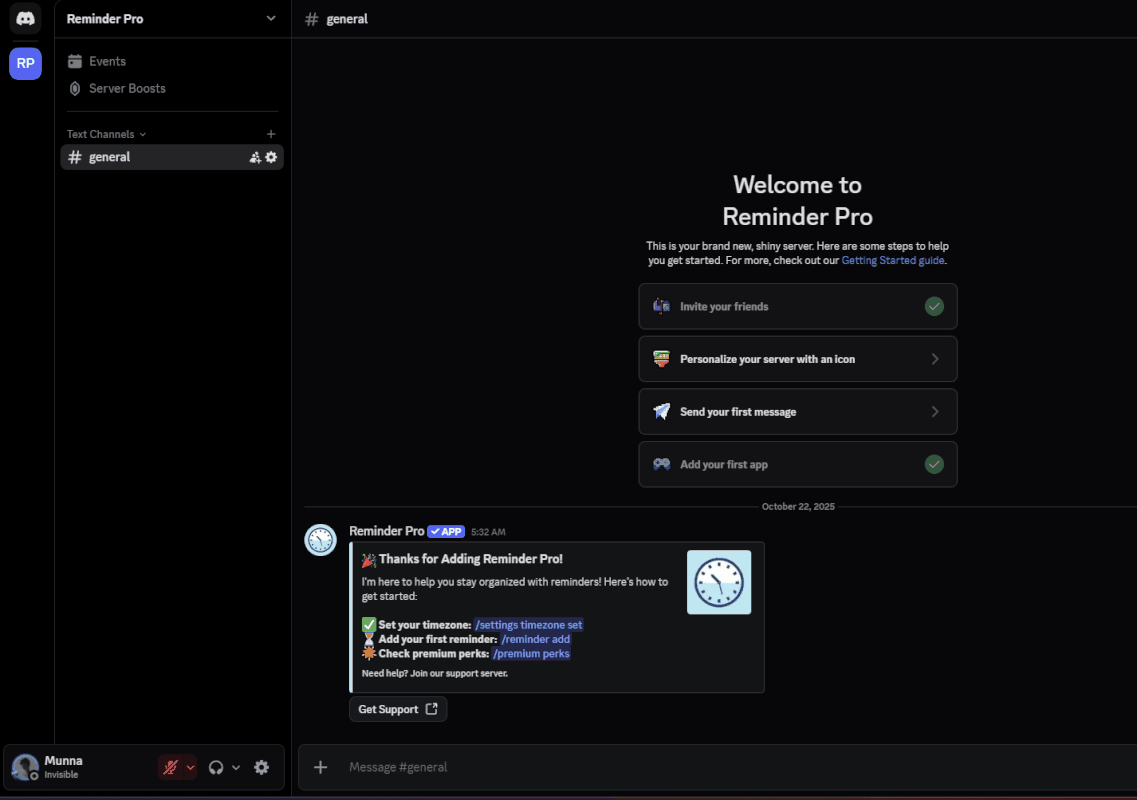Click the Get Support button
Viewport: 1137px width, 800px height.
[x=397, y=709]
